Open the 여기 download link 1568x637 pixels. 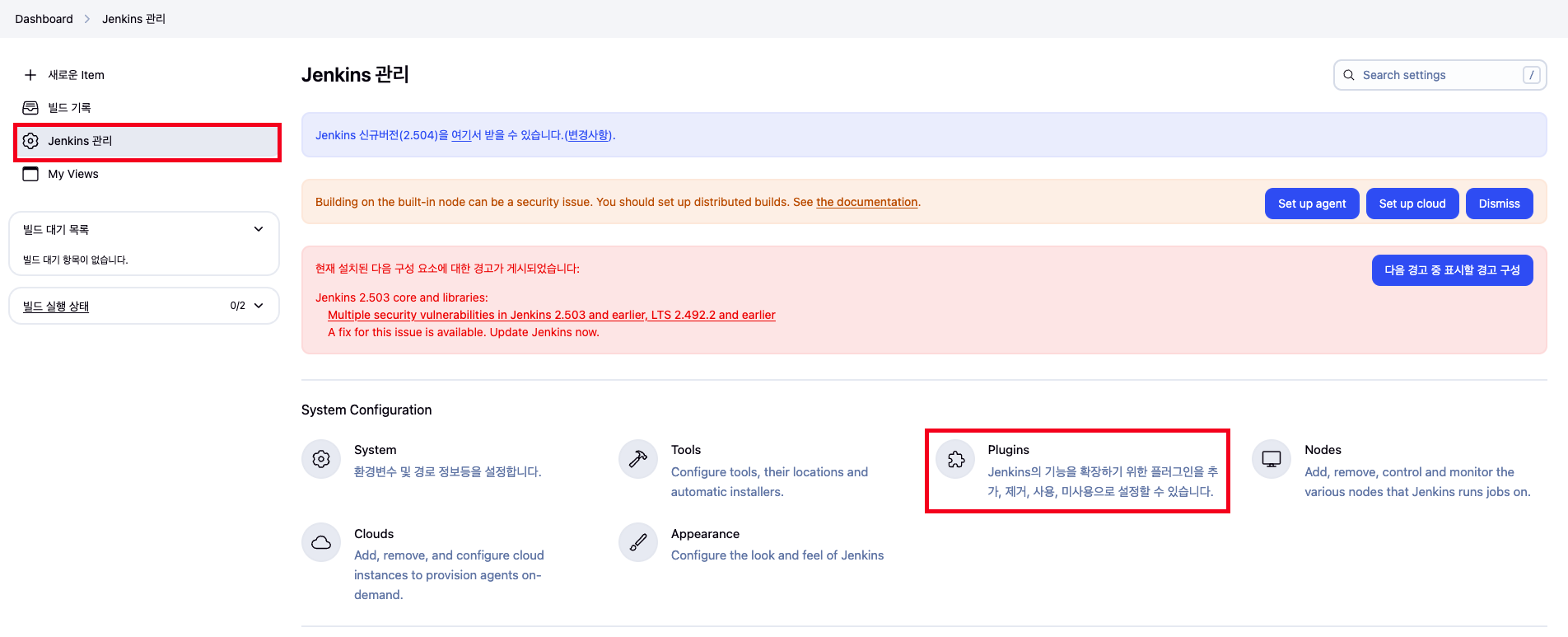461,135
